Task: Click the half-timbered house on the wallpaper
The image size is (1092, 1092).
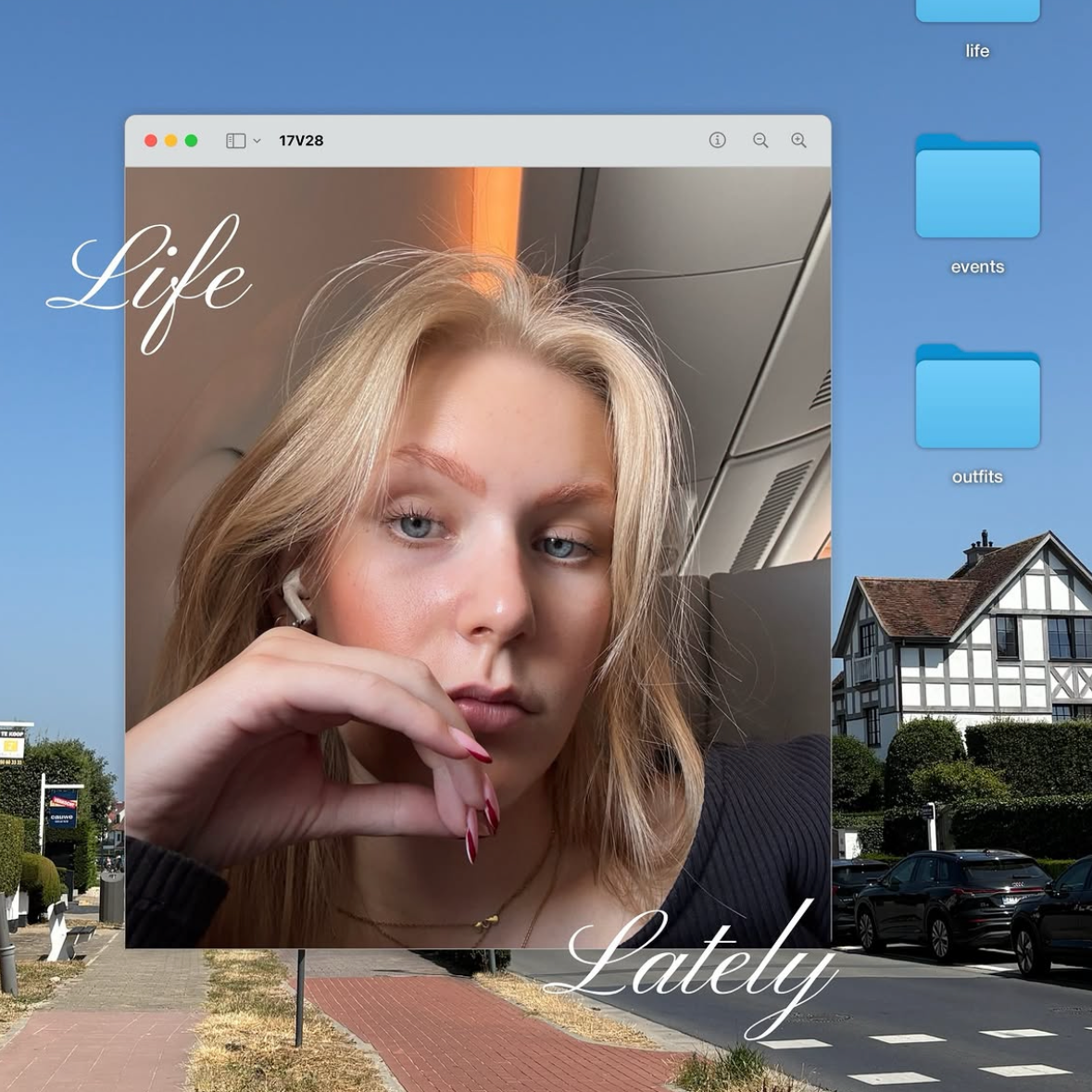Action: pyautogui.click(x=964, y=637)
